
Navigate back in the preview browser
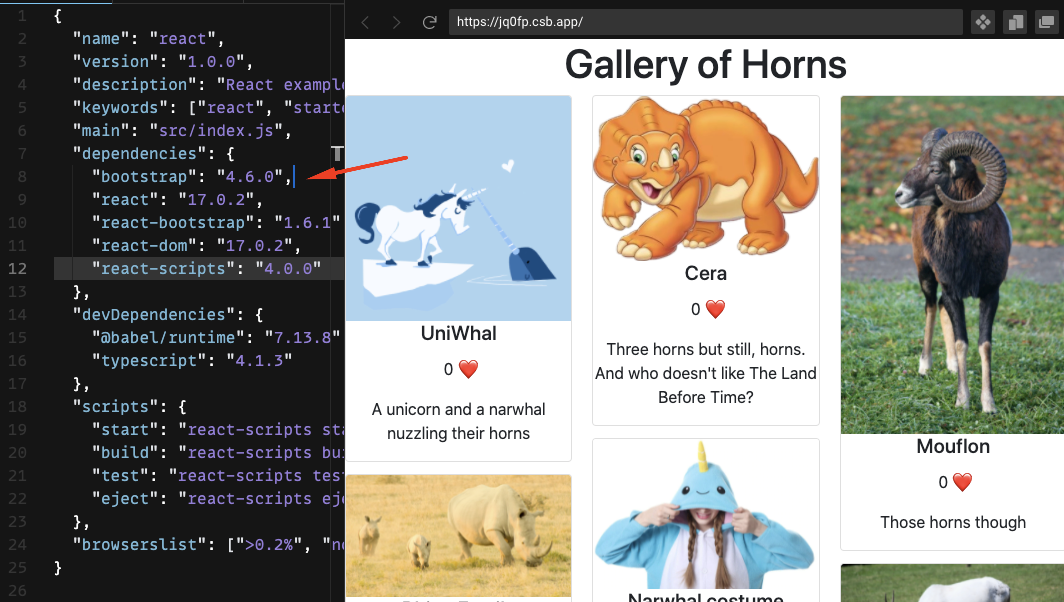(364, 21)
